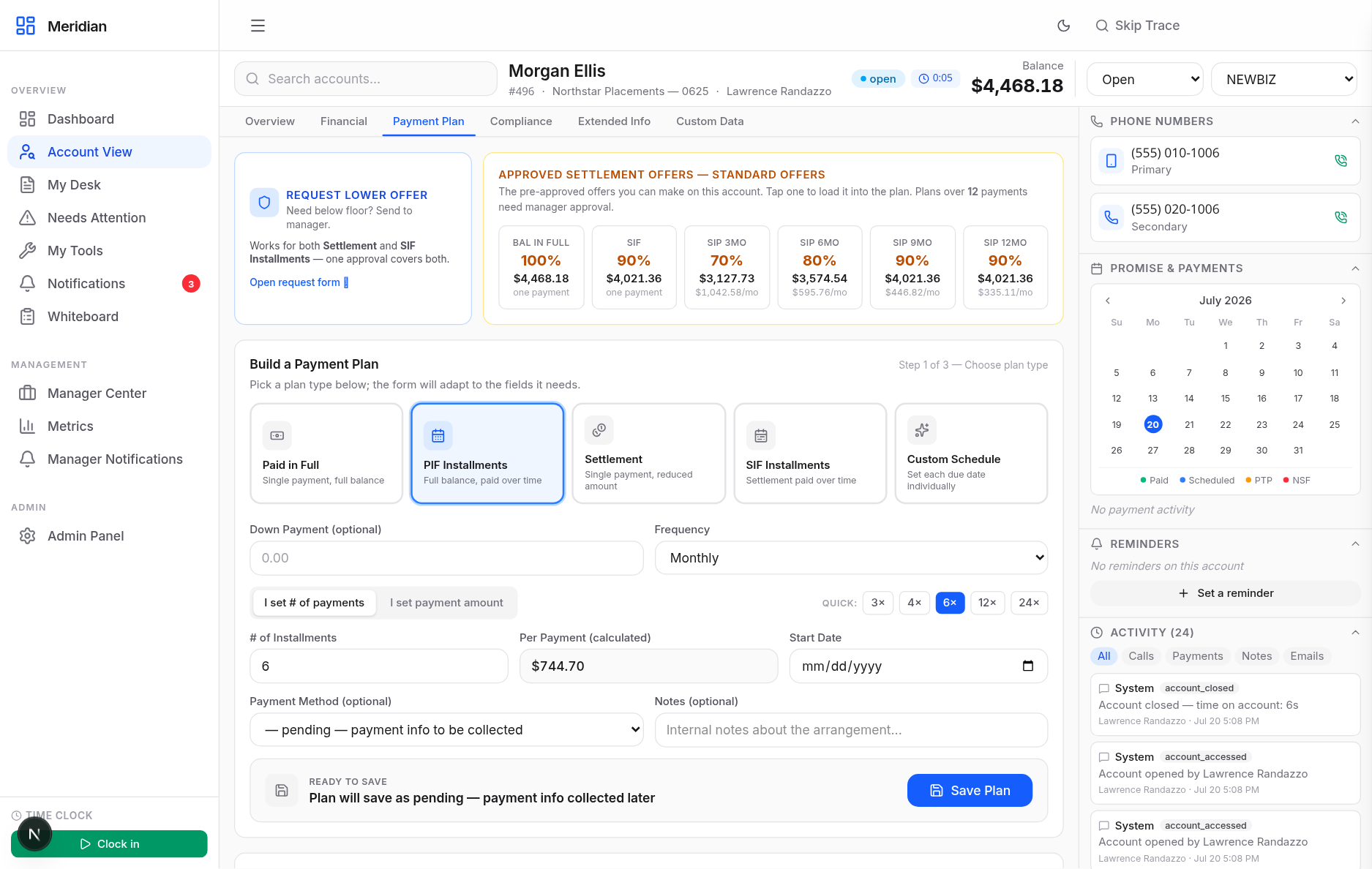The image size is (1372, 869).
Task: Go to previous month in calendar
Action: (1108, 301)
